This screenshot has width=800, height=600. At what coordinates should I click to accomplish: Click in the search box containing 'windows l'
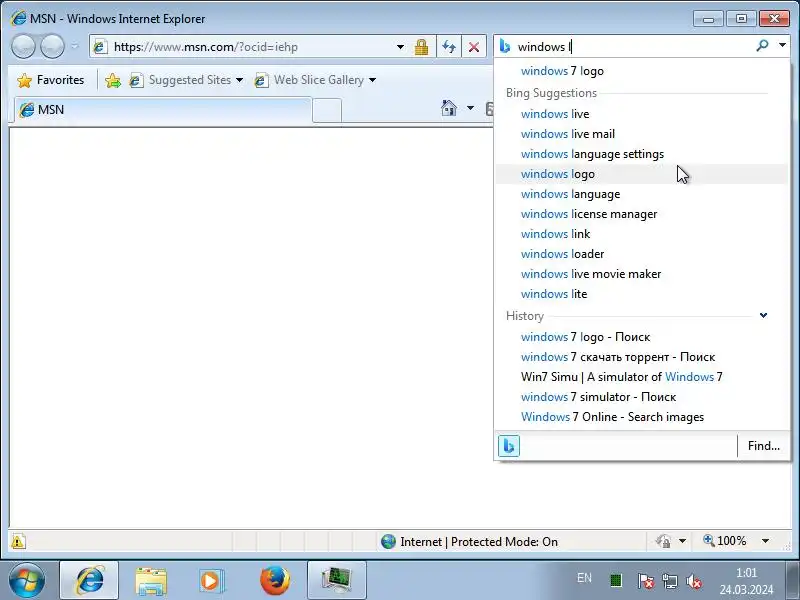633,47
